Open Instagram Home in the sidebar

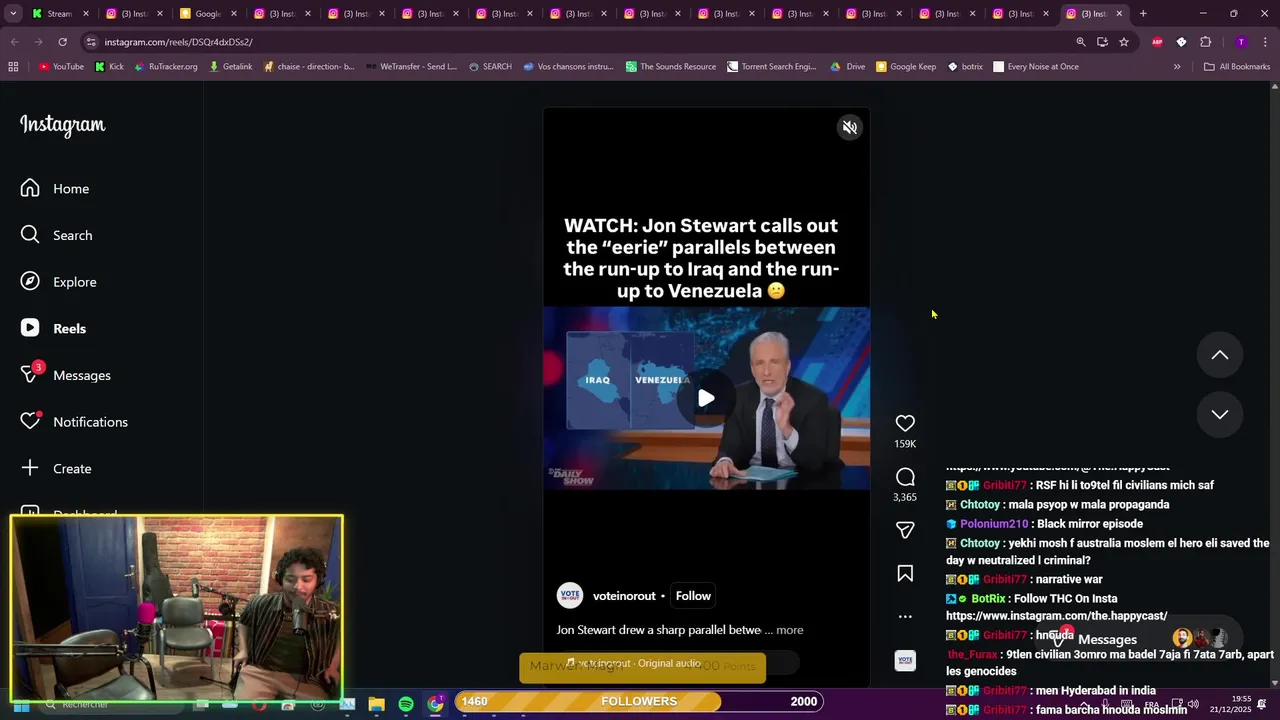pos(71,189)
